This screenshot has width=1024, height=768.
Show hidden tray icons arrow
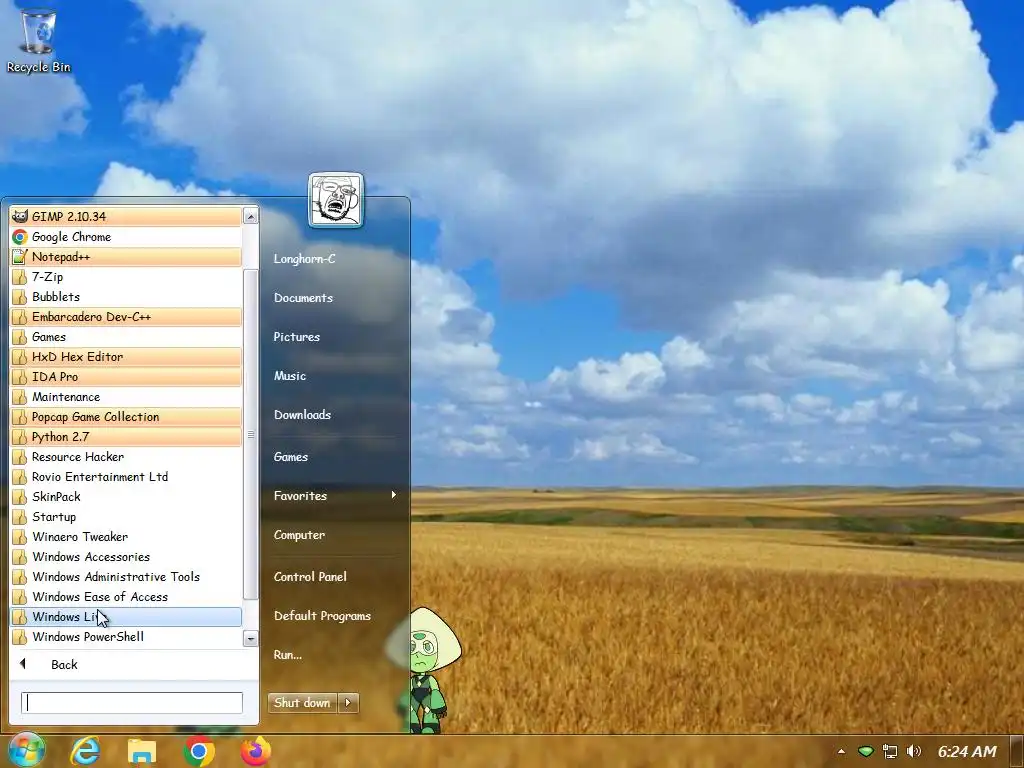click(841, 751)
